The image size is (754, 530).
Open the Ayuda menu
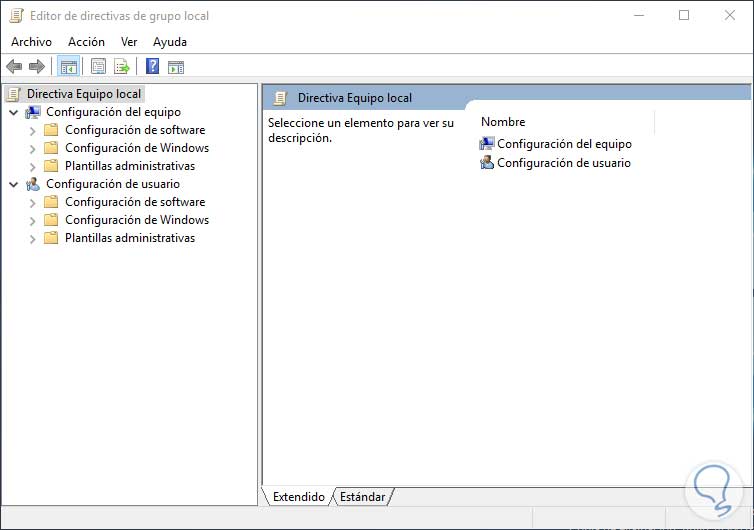[x=170, y=42]
